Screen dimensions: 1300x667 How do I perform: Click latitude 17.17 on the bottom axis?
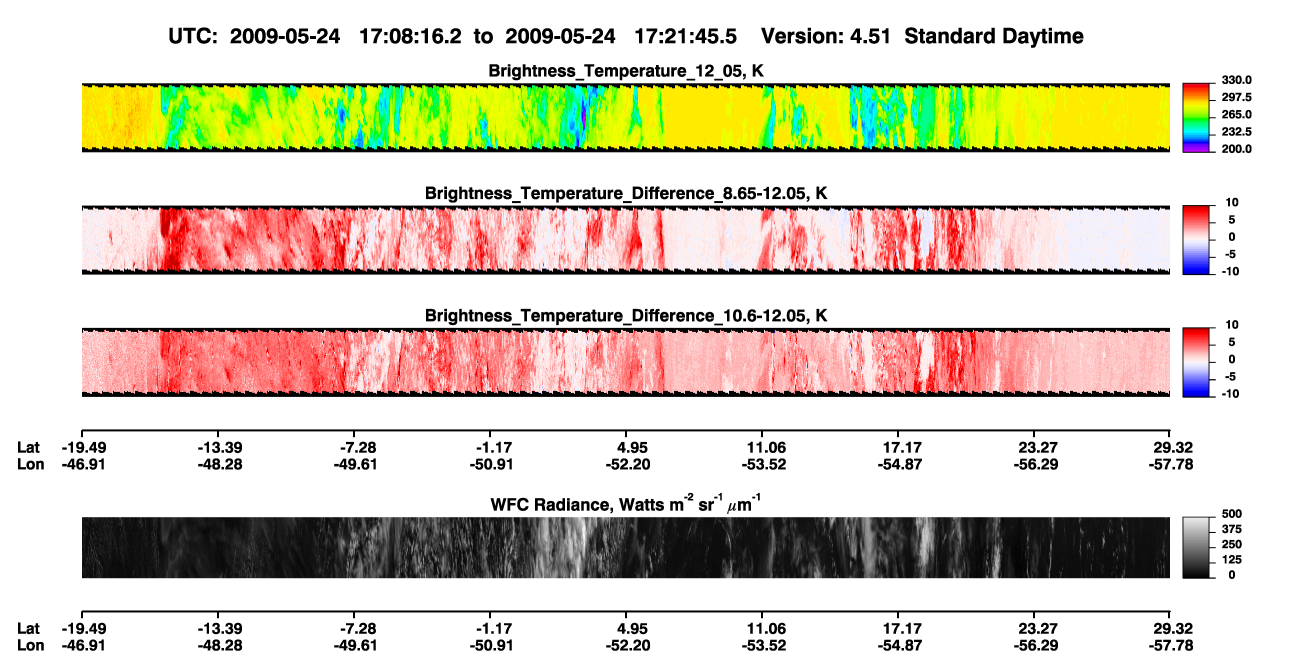[x=899, y=628]
